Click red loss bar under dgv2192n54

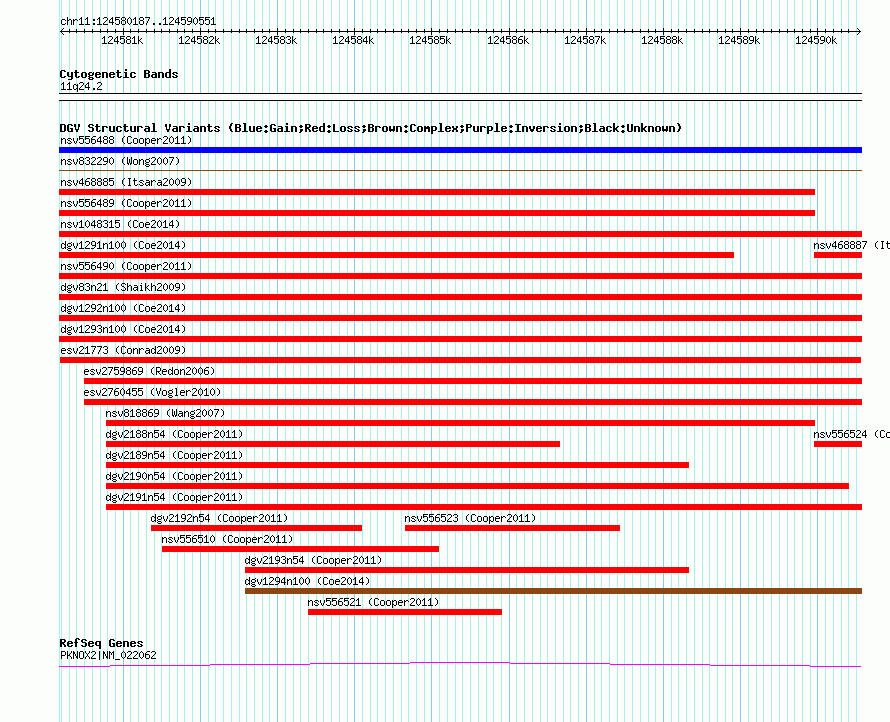256,528
